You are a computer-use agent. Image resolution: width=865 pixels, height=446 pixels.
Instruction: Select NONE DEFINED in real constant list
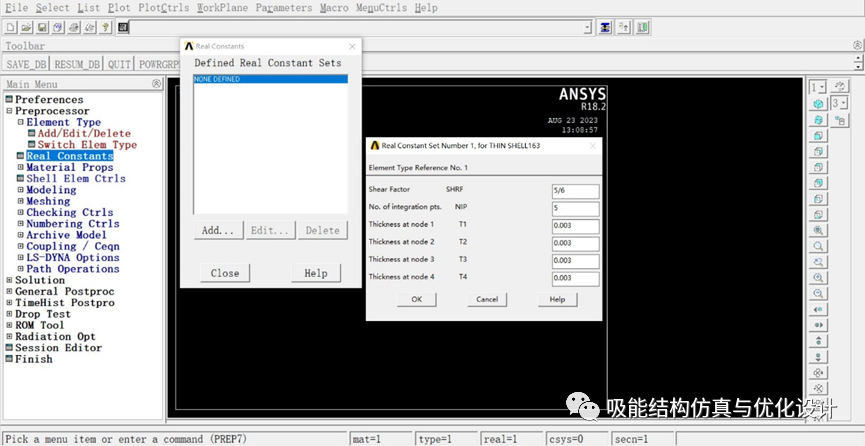tap(270, 79)
